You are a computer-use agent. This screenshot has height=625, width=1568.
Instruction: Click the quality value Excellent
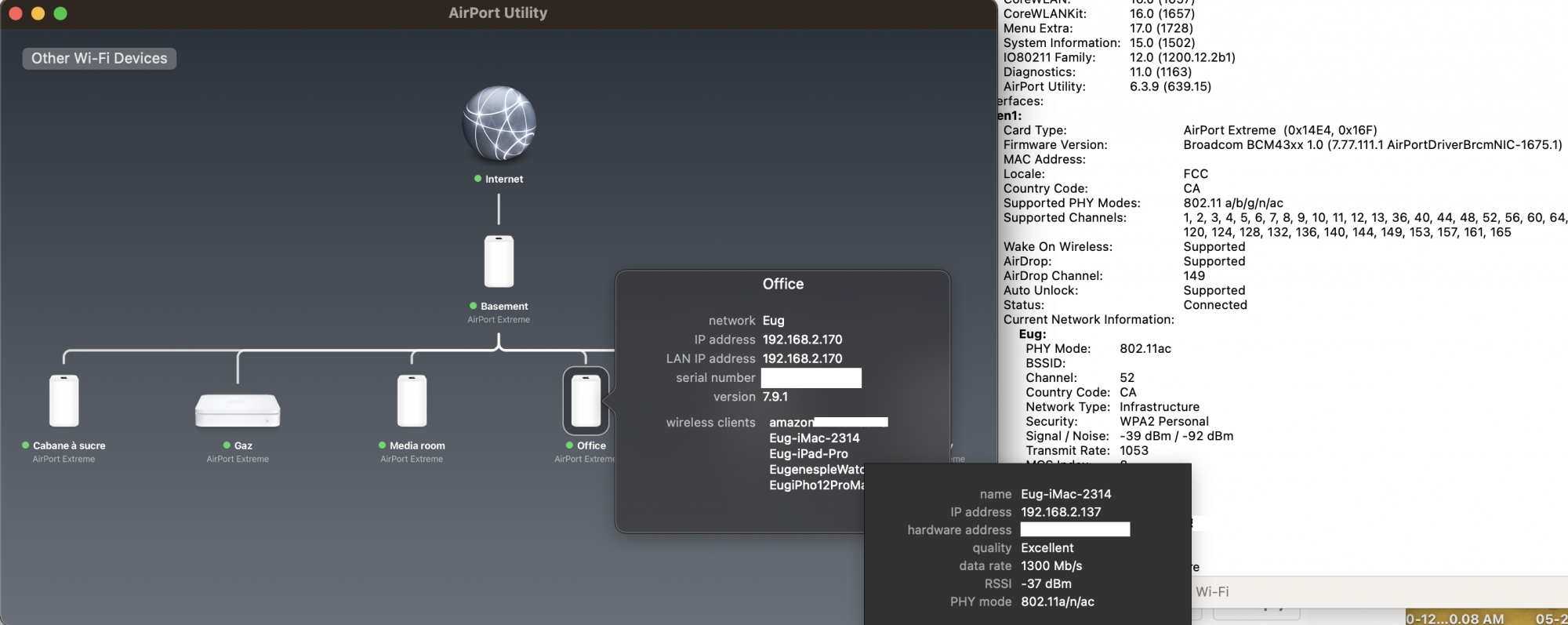coord(1047,548)
